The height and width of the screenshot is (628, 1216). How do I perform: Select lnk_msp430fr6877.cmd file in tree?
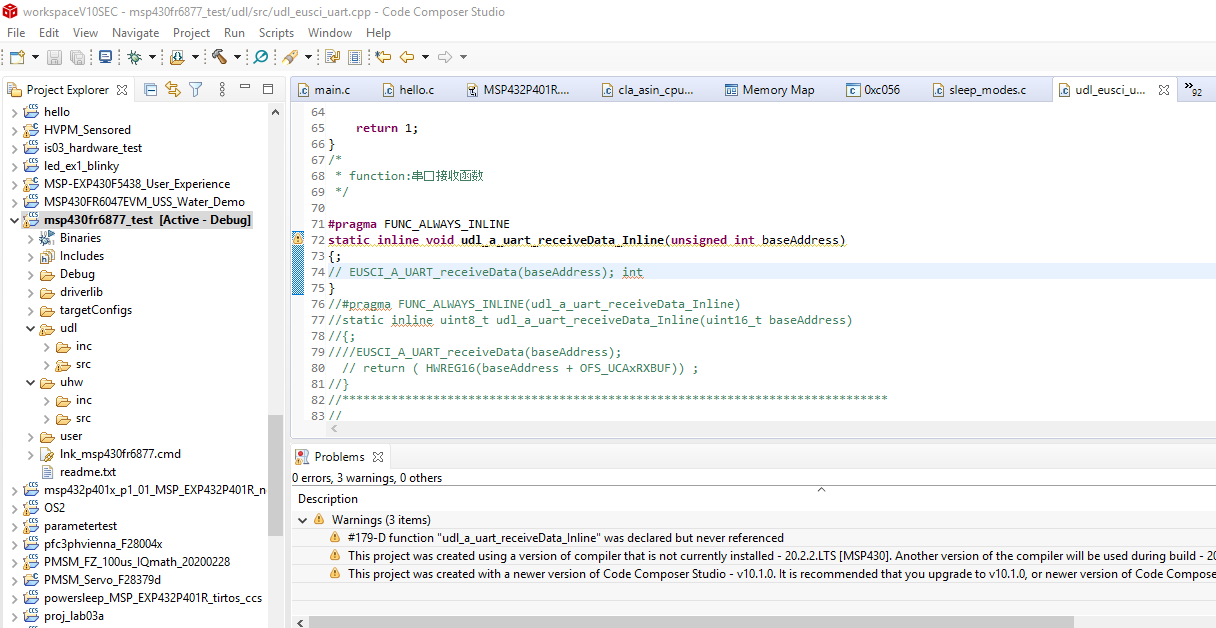coord(119,454)
